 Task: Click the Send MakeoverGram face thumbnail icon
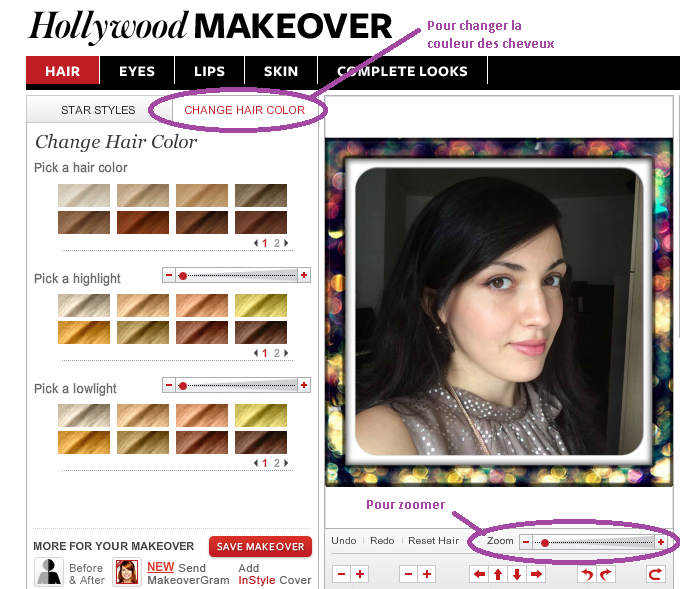[127, 572]
